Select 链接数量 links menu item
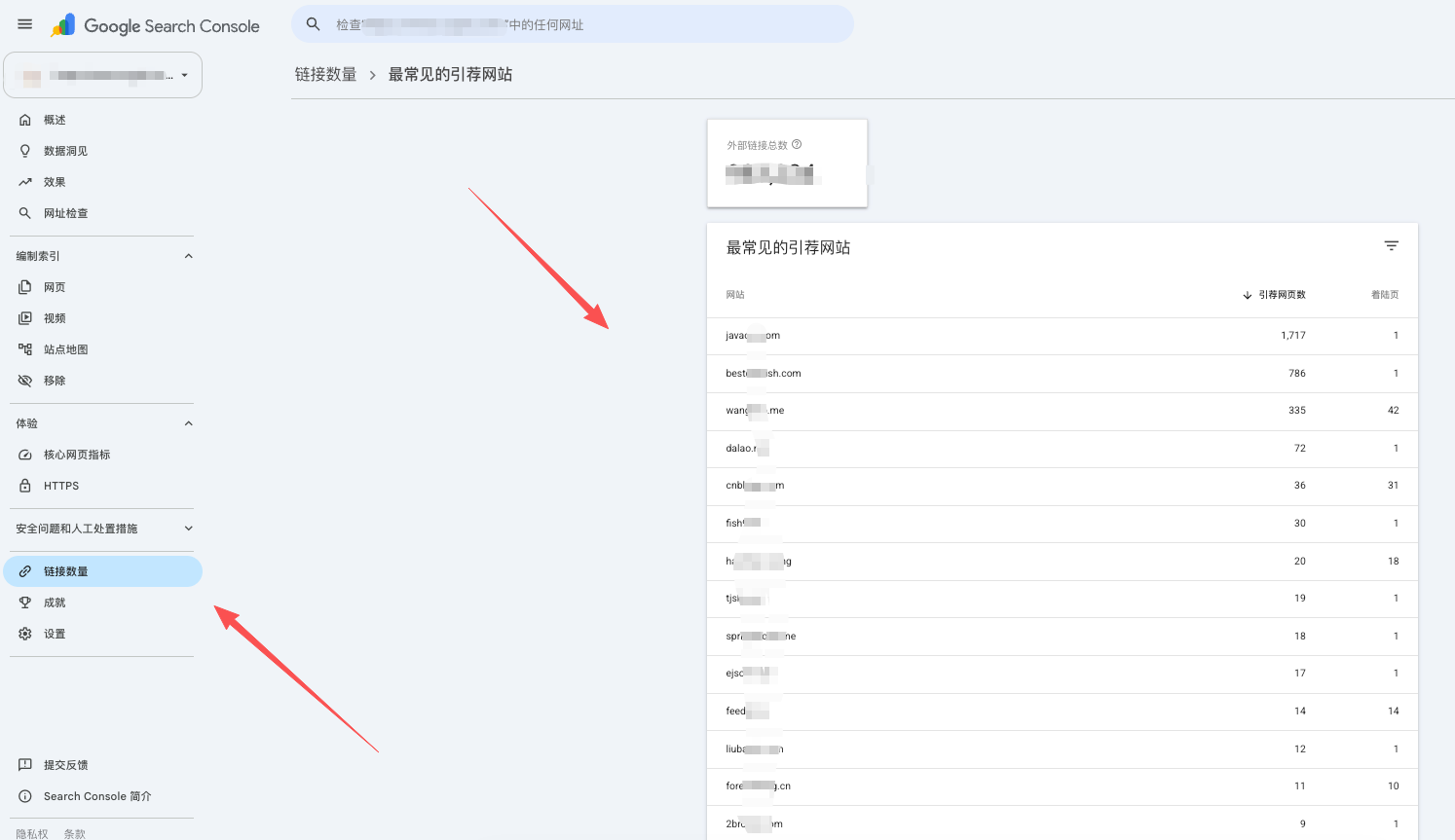The image size is (1455, 840). (x=103, y=571)
